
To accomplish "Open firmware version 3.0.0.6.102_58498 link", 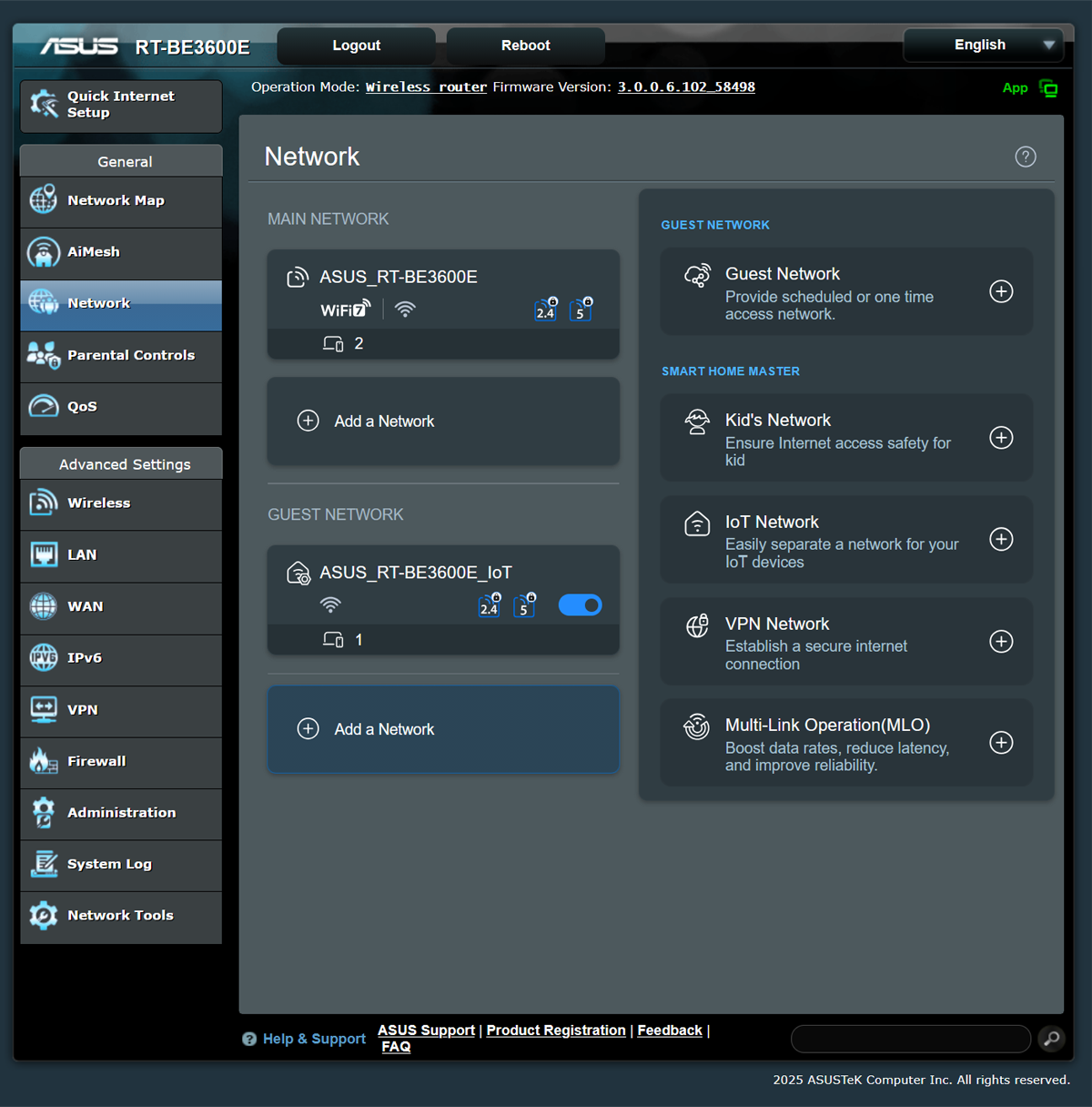I will click(x=686, y=87).
